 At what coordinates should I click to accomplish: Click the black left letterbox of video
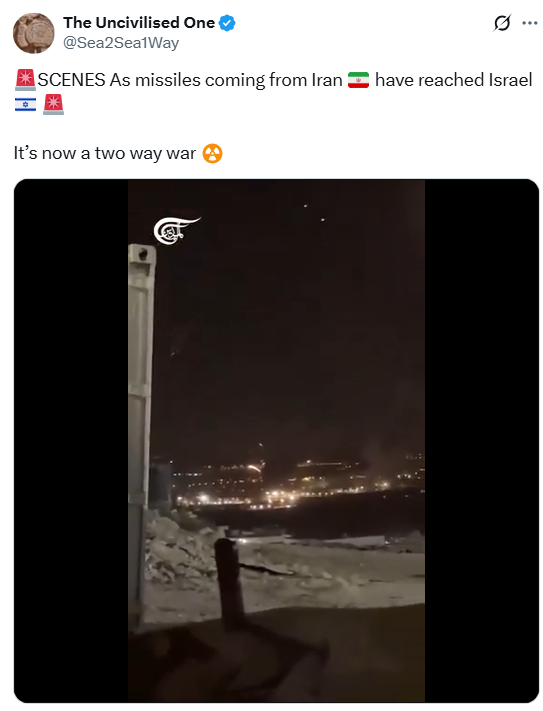[x=71, y=441]
